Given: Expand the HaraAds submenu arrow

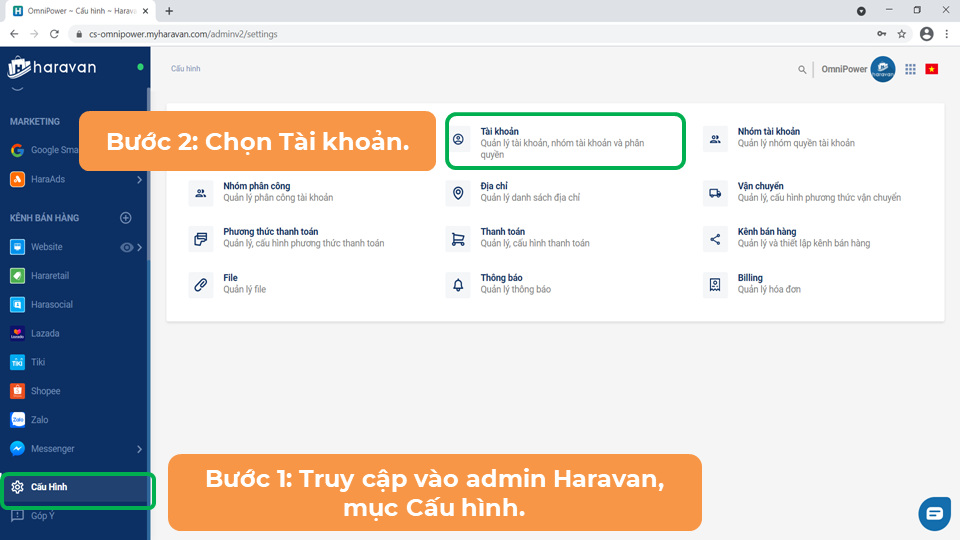Looking at the screenshot, I should click(140, 179).
